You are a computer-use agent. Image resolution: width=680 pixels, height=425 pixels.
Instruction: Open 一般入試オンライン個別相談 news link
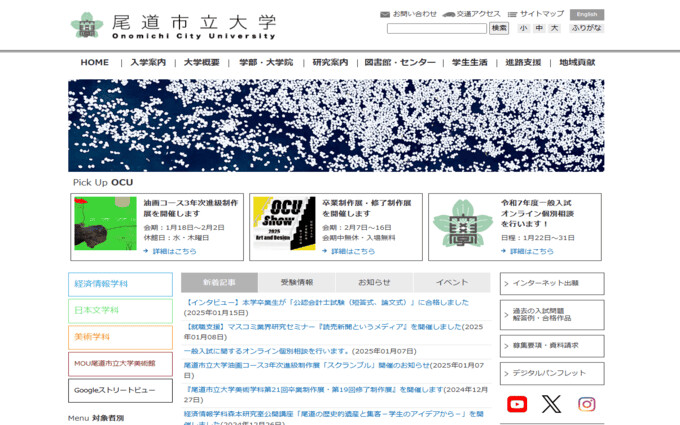point(267,351)
